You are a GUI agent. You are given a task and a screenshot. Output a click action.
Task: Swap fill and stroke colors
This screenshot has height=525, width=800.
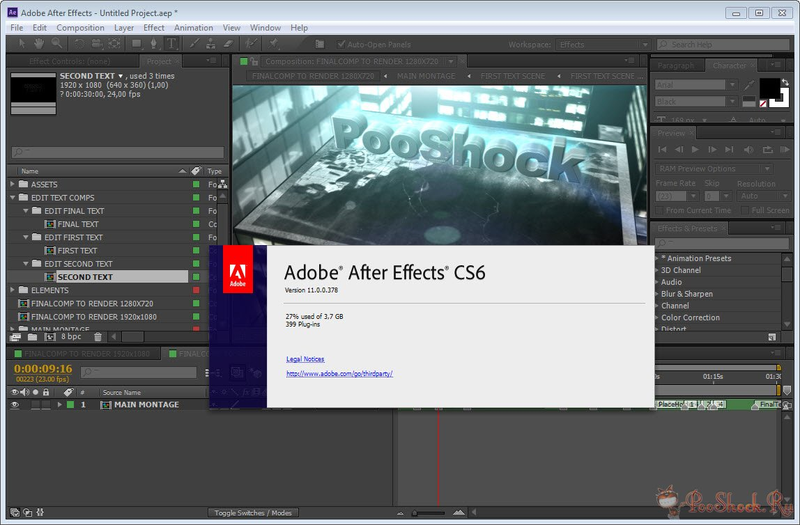pyautogui.click(x=785, y=82)
